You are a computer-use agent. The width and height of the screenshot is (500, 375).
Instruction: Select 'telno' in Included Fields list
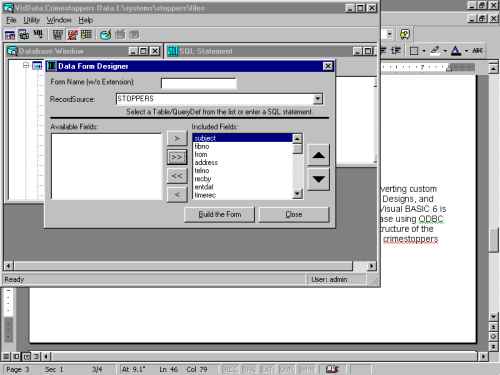[242, 170]
